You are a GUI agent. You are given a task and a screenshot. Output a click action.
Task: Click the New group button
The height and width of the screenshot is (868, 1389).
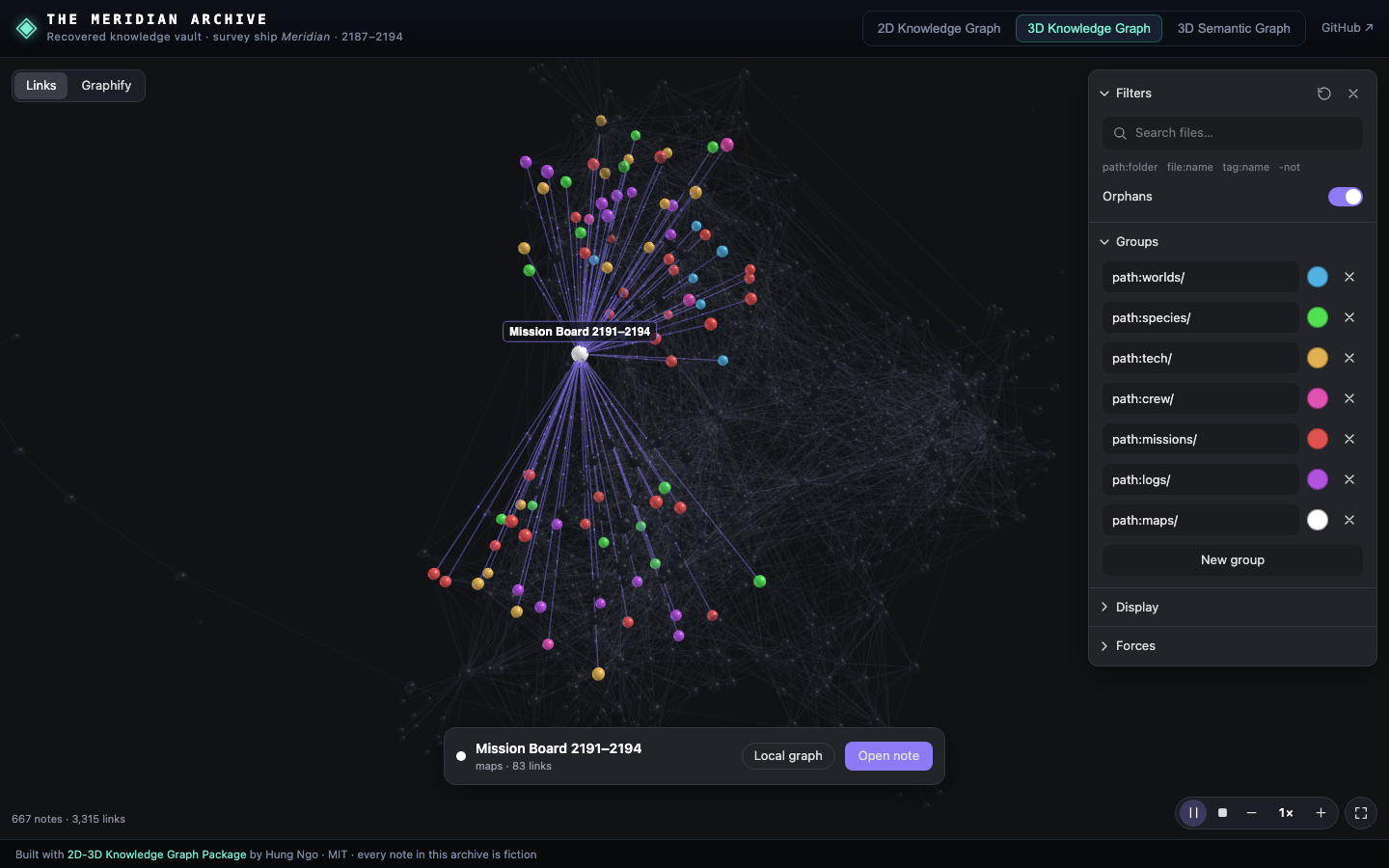1233,560
